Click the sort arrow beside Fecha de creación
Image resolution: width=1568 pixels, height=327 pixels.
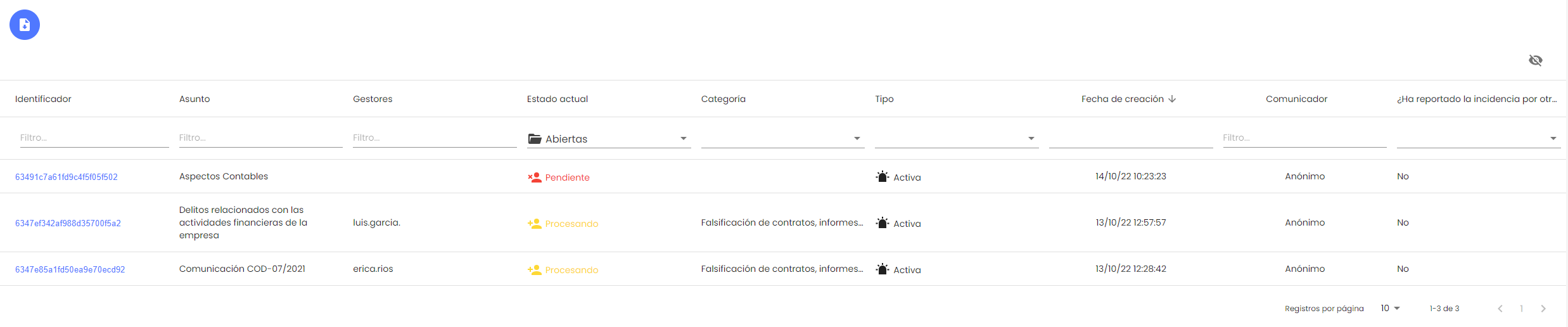(x=1172, y=99)
